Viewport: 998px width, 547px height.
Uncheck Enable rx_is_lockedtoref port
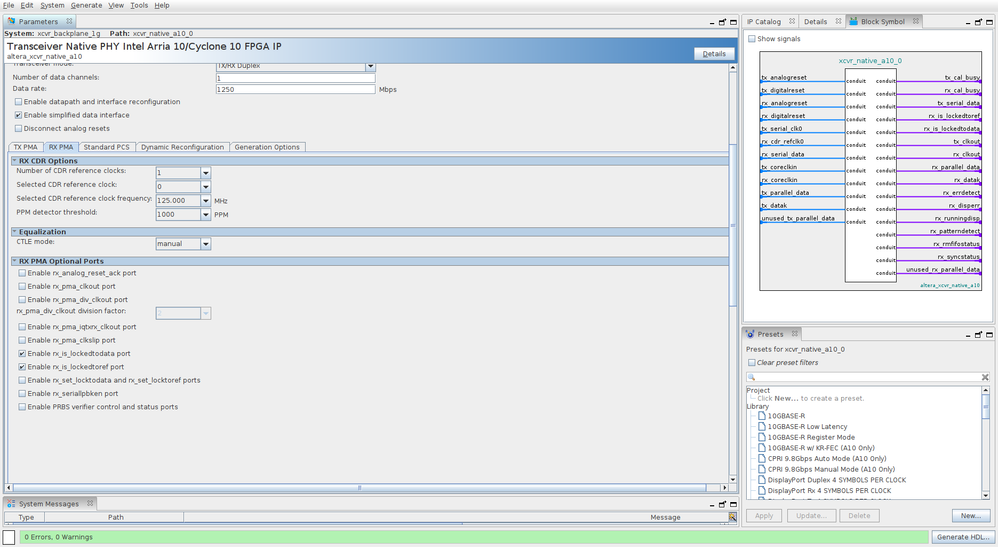coord(22,367)
